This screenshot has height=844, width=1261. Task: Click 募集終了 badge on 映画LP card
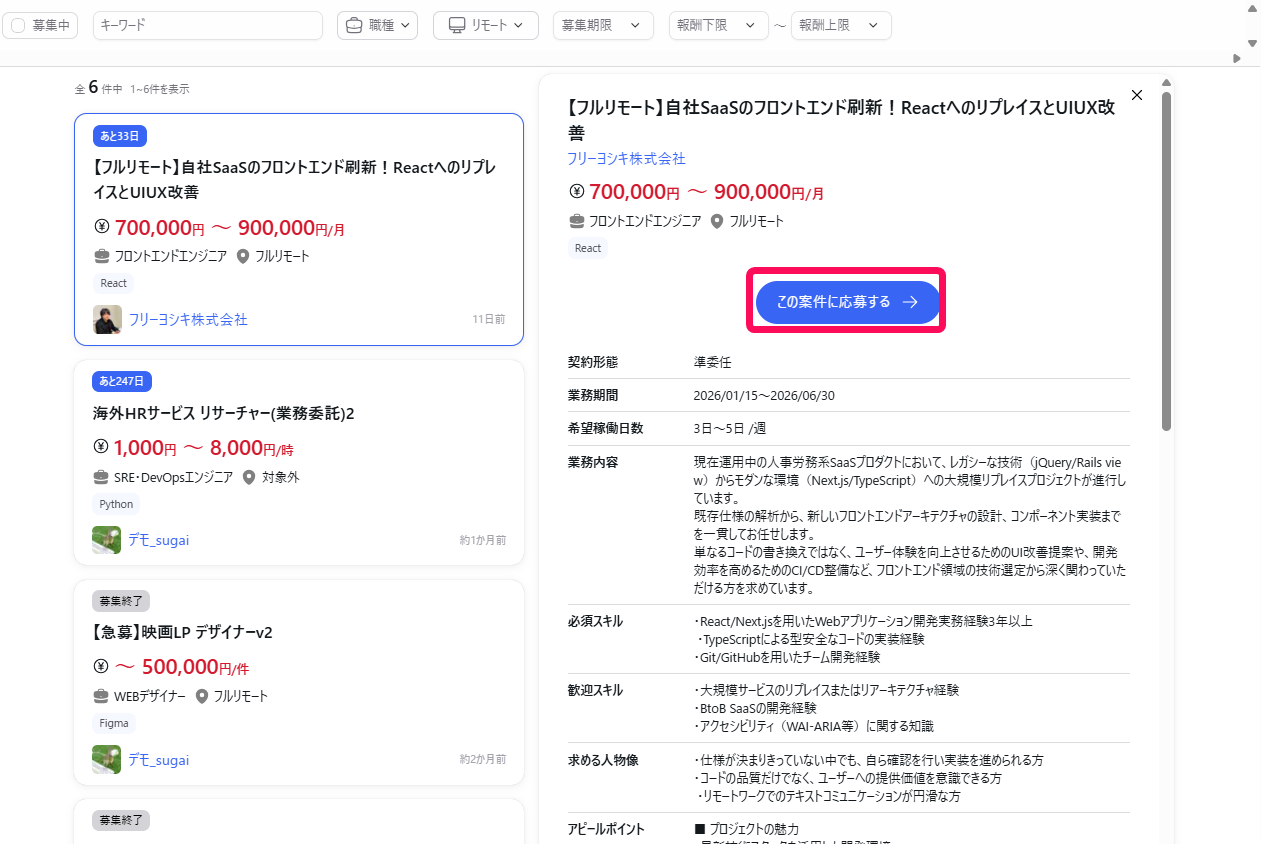pyautogui.click(x=121, y=601)
